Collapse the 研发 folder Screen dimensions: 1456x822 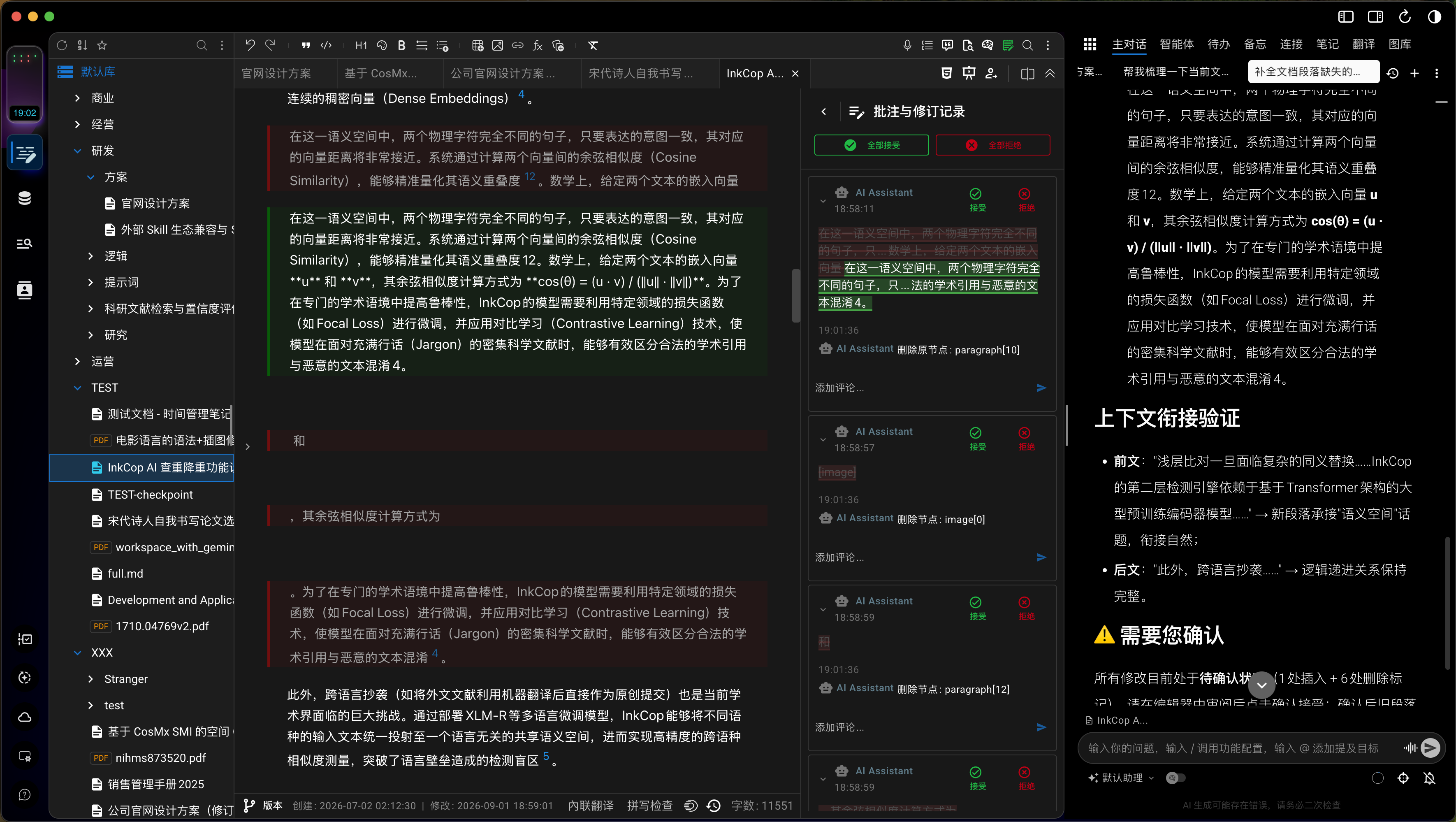tap(77, 151)
